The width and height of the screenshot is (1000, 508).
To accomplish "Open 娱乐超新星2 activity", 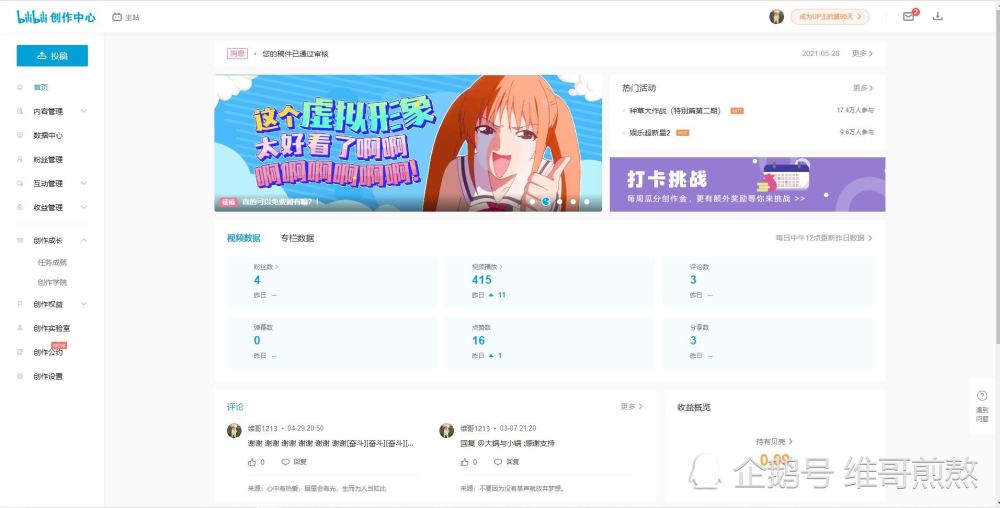I will [650, 133].
